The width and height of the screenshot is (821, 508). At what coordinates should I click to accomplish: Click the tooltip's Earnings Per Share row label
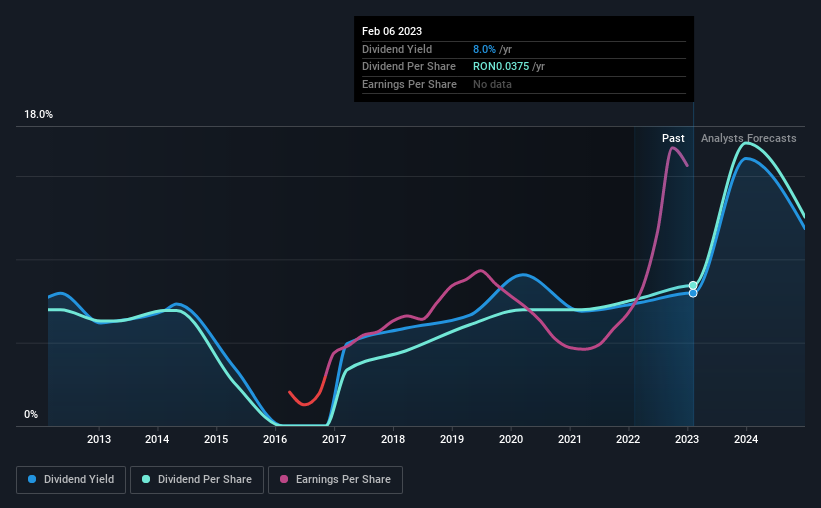click(409, 84)
